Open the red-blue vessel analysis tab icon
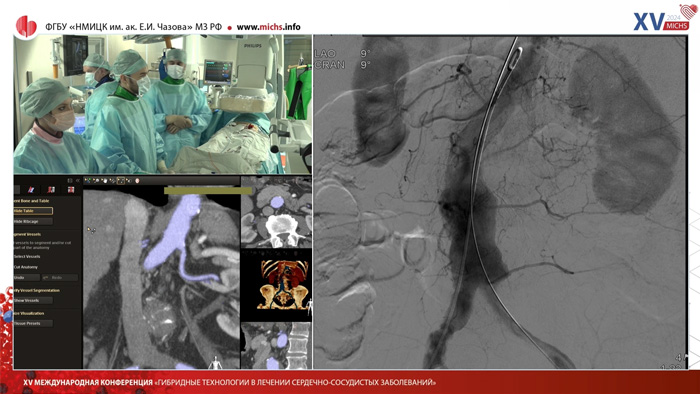This screenshot has height=394, width=700. coord(51,190)
